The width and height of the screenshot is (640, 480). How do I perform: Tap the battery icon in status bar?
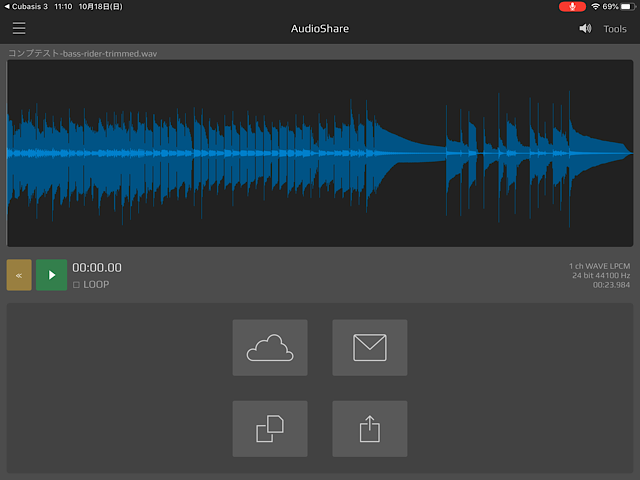pos(628,7)
